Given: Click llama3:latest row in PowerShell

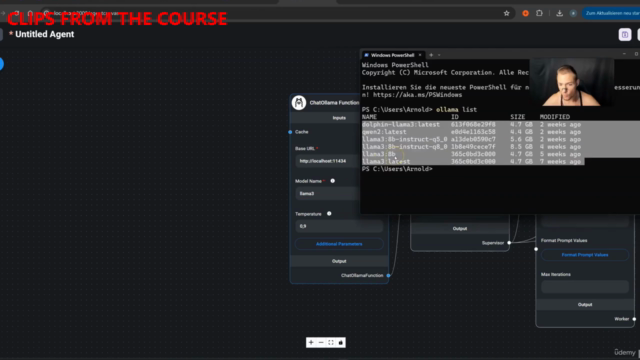Looking at the screenshot, I should pos(471,162).
